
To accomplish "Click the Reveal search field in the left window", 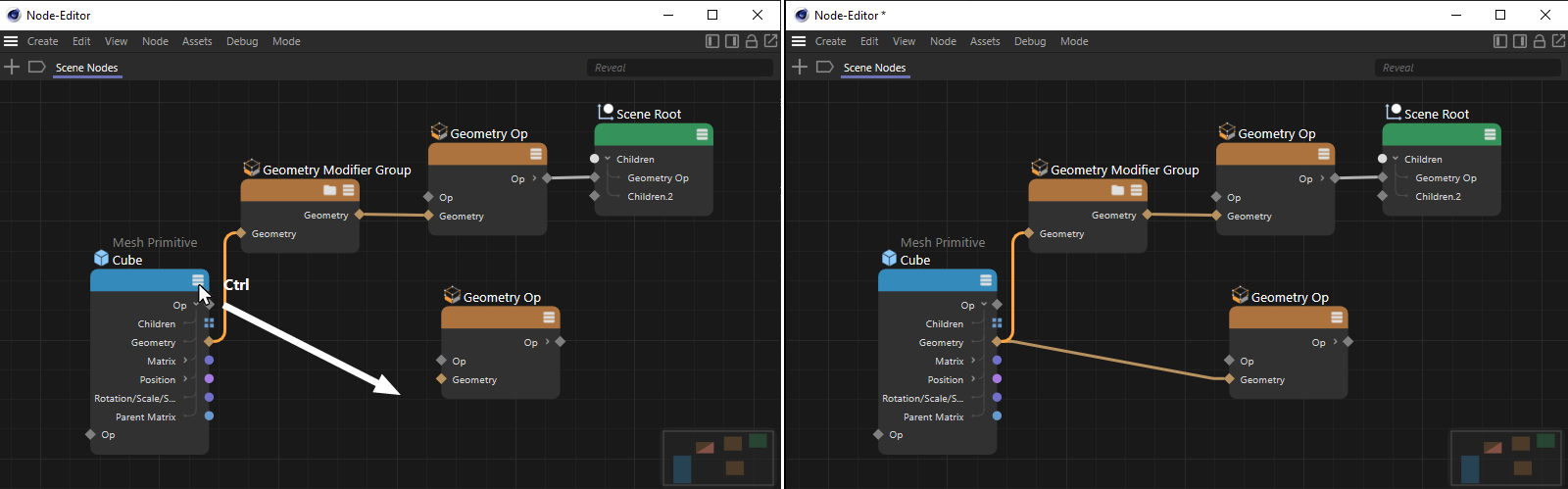I will 679,68.
